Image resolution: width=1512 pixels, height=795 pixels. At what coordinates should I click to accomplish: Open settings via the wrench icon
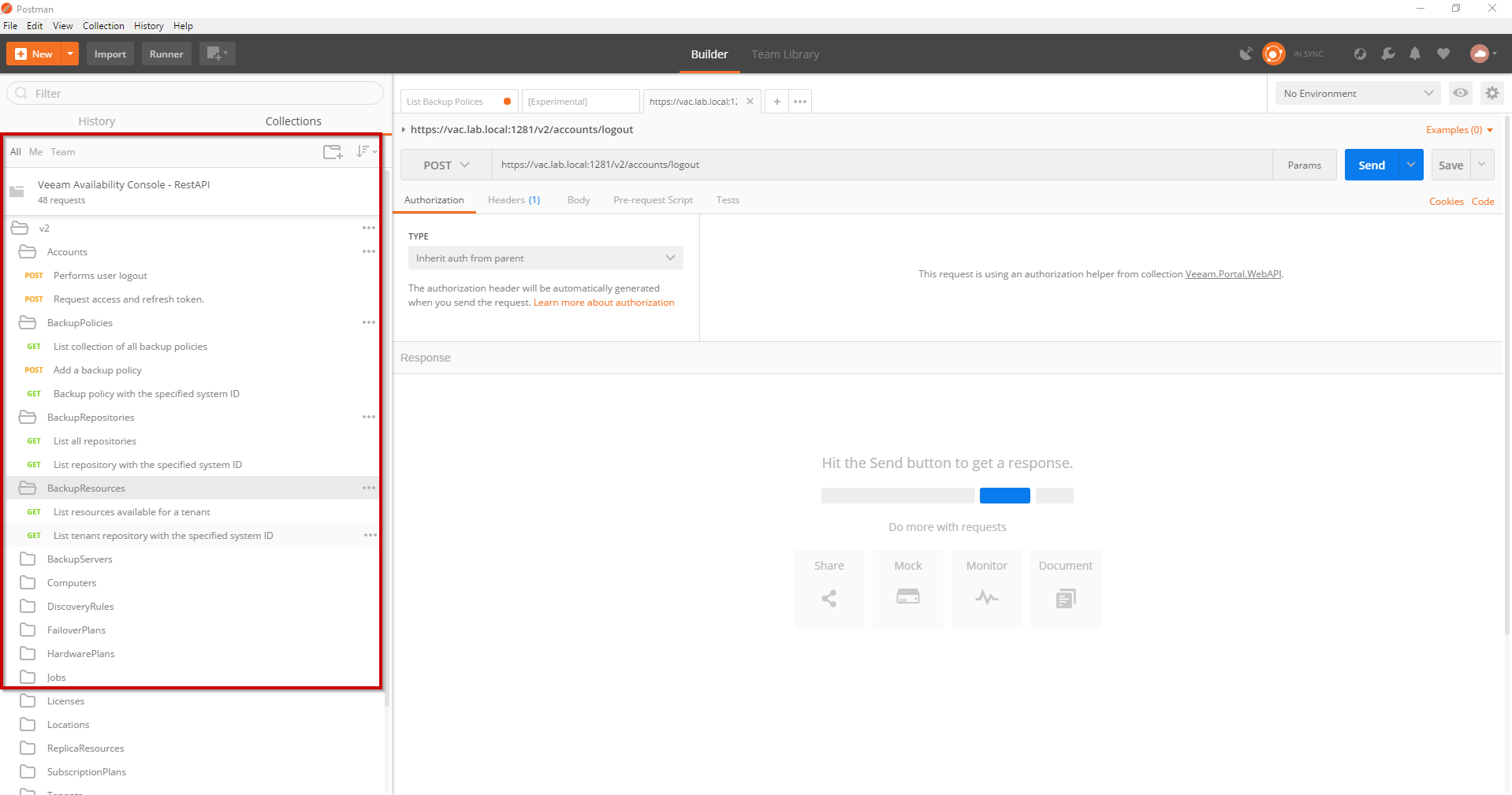click(x=1387, y=54)
